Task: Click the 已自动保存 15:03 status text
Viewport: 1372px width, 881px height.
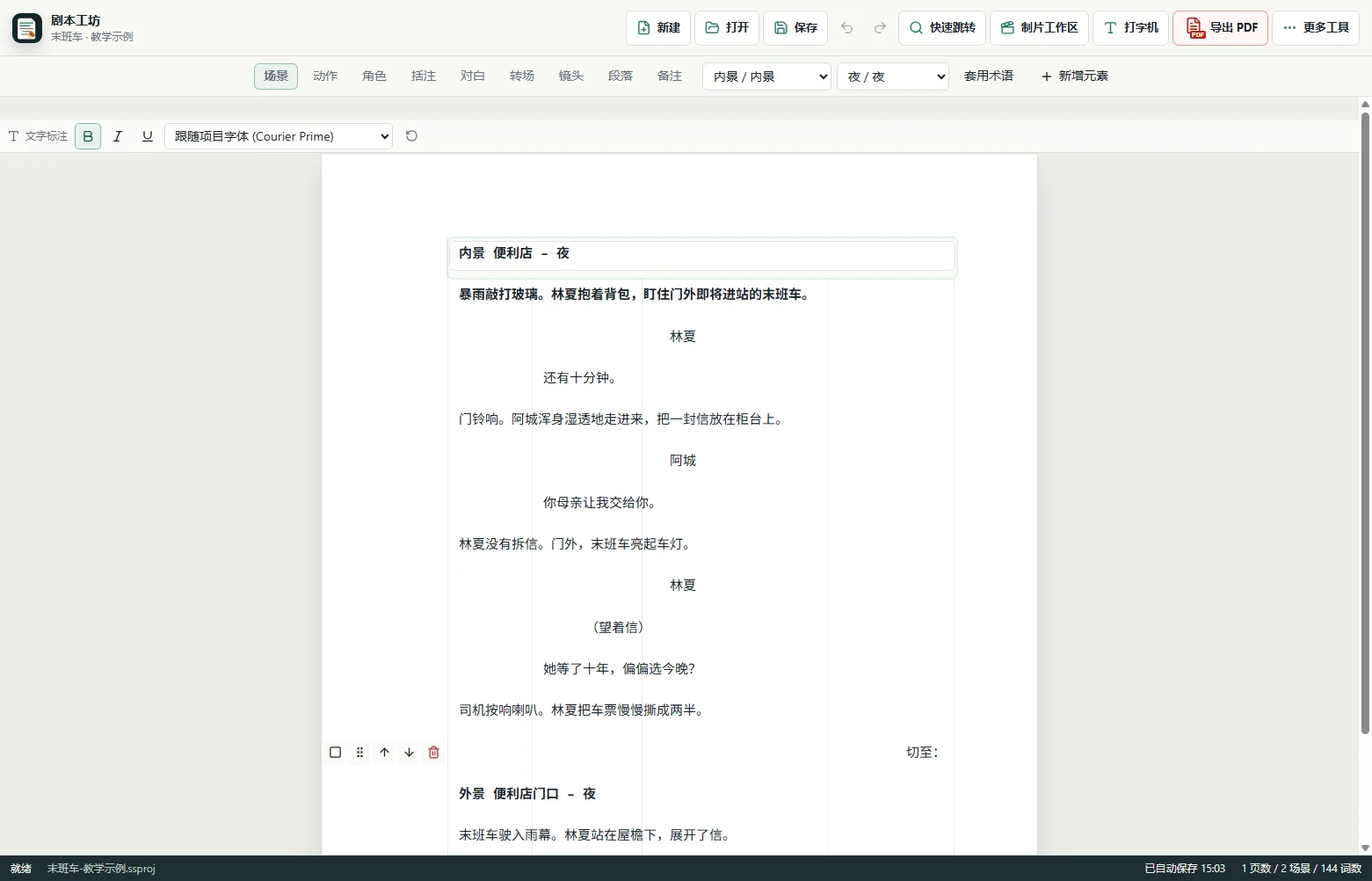Action: pyautogui.click(x=1184, y=869)
